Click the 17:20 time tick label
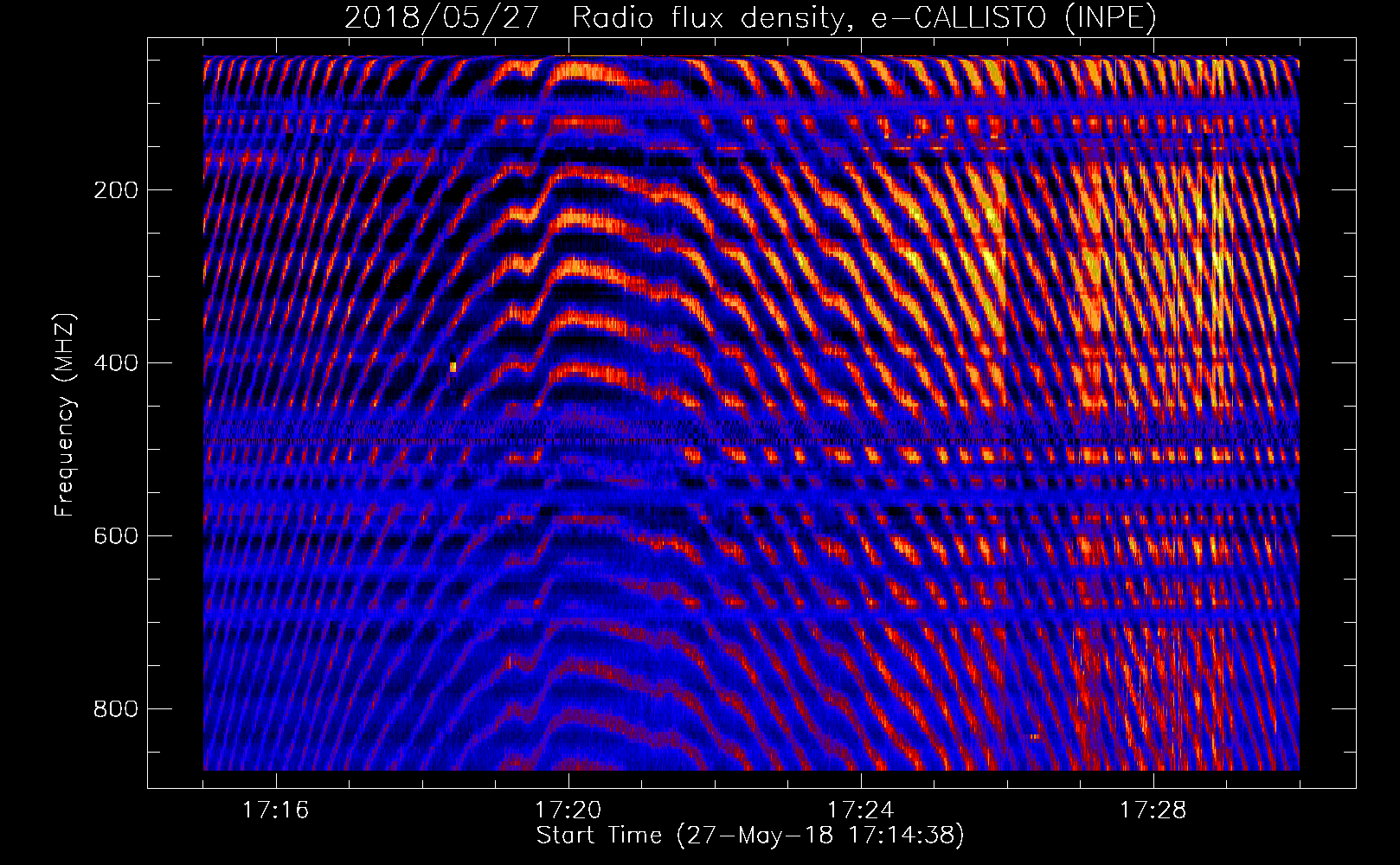Screen dimensions: 1400x865 pyautogui.click(x=568, y=811)
